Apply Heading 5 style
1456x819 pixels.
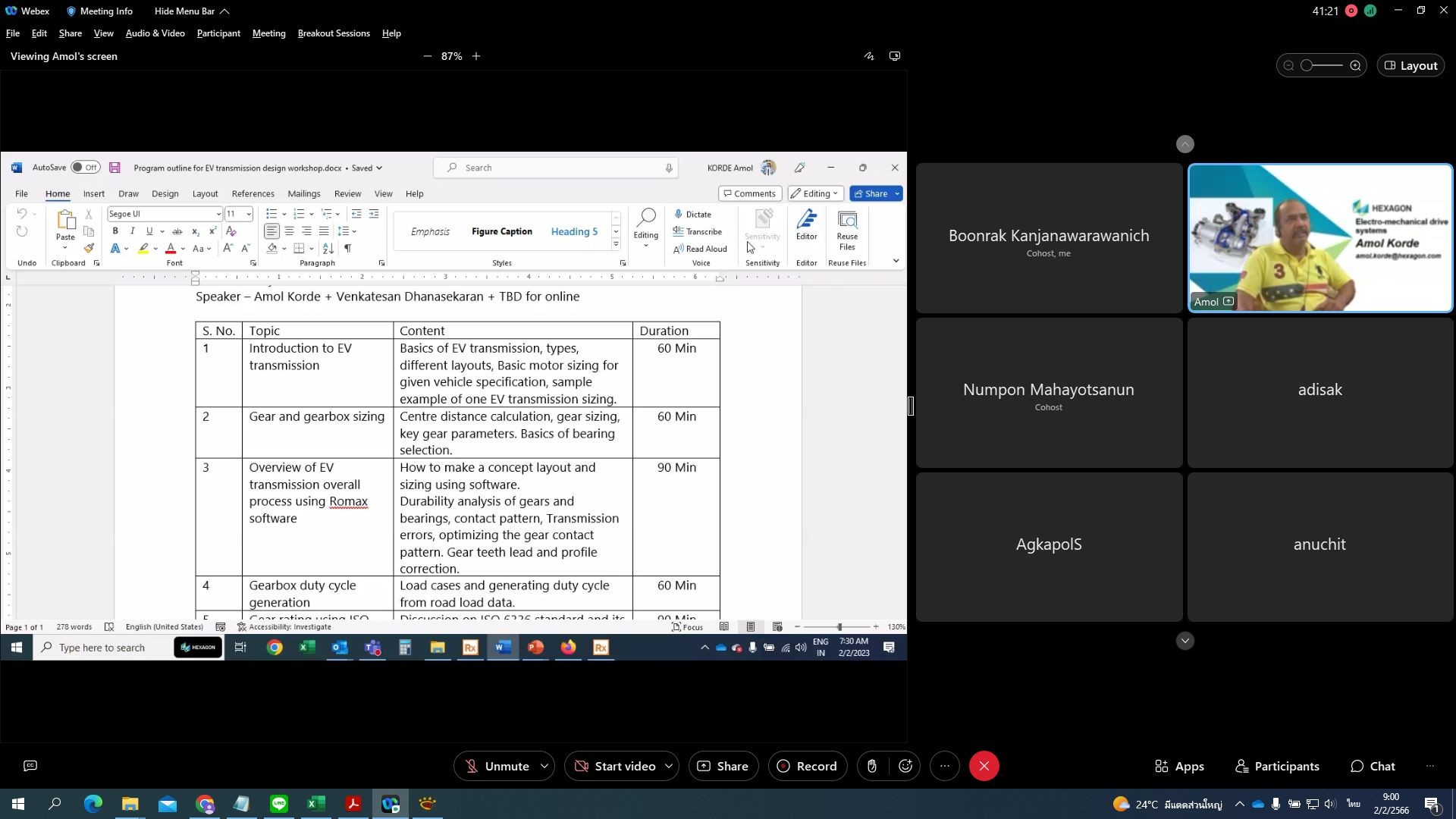click(574, 231)
